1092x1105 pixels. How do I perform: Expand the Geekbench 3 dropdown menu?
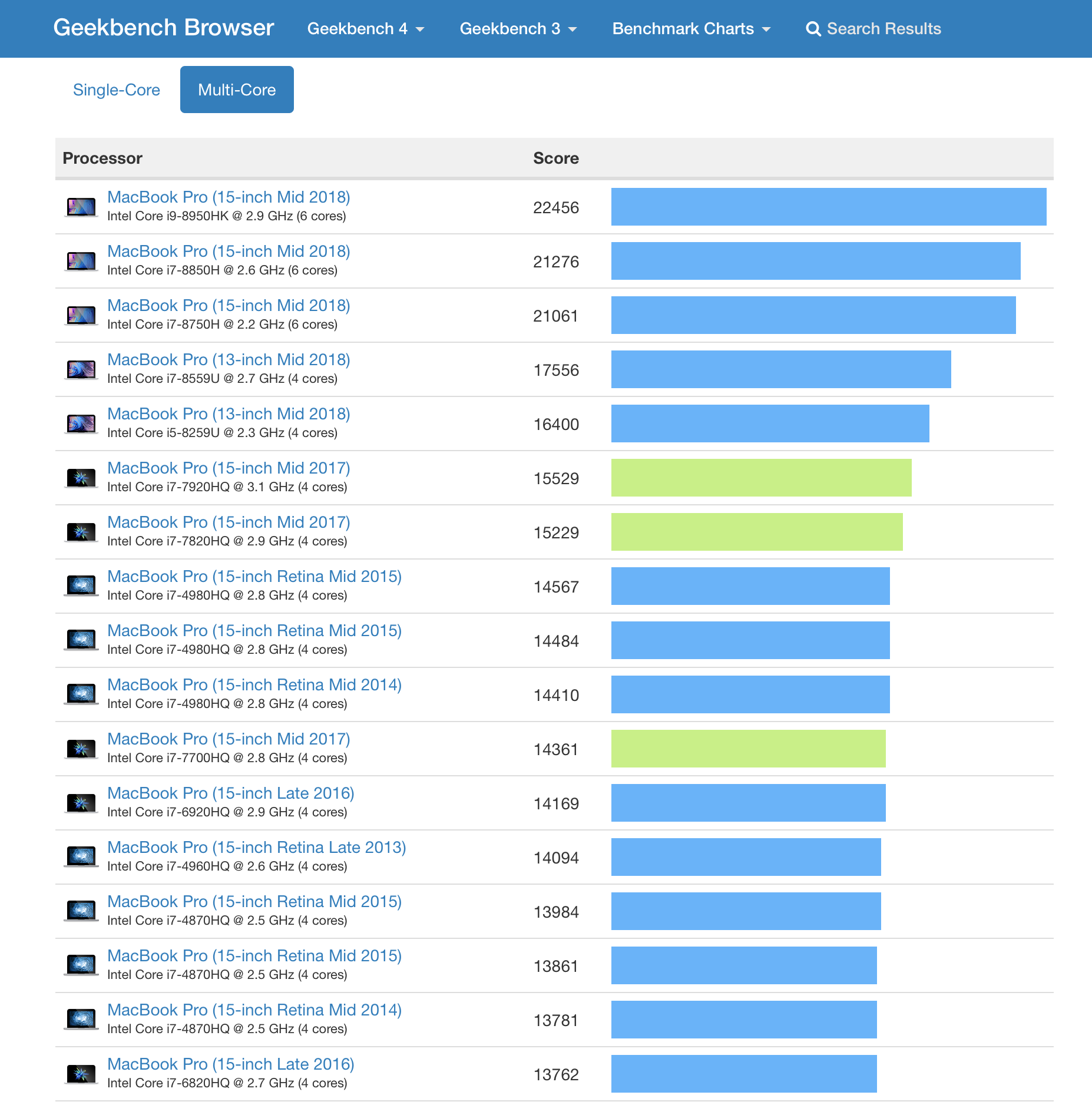[518, 28]
